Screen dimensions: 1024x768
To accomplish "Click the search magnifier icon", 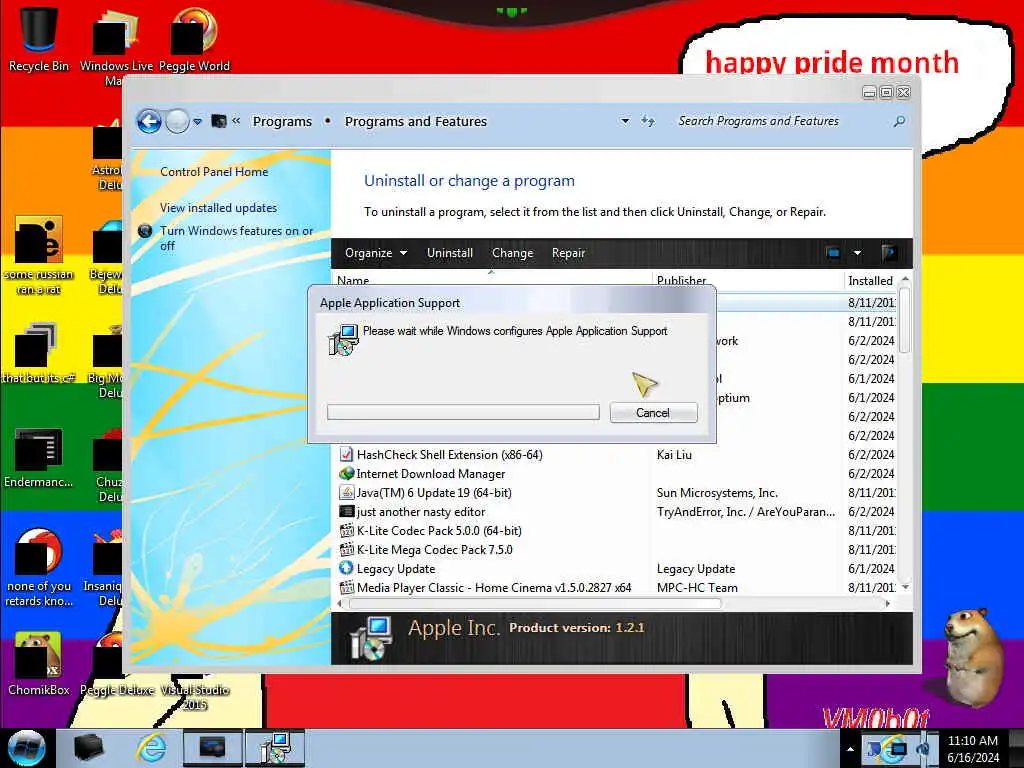I will (x=899, y=121).
